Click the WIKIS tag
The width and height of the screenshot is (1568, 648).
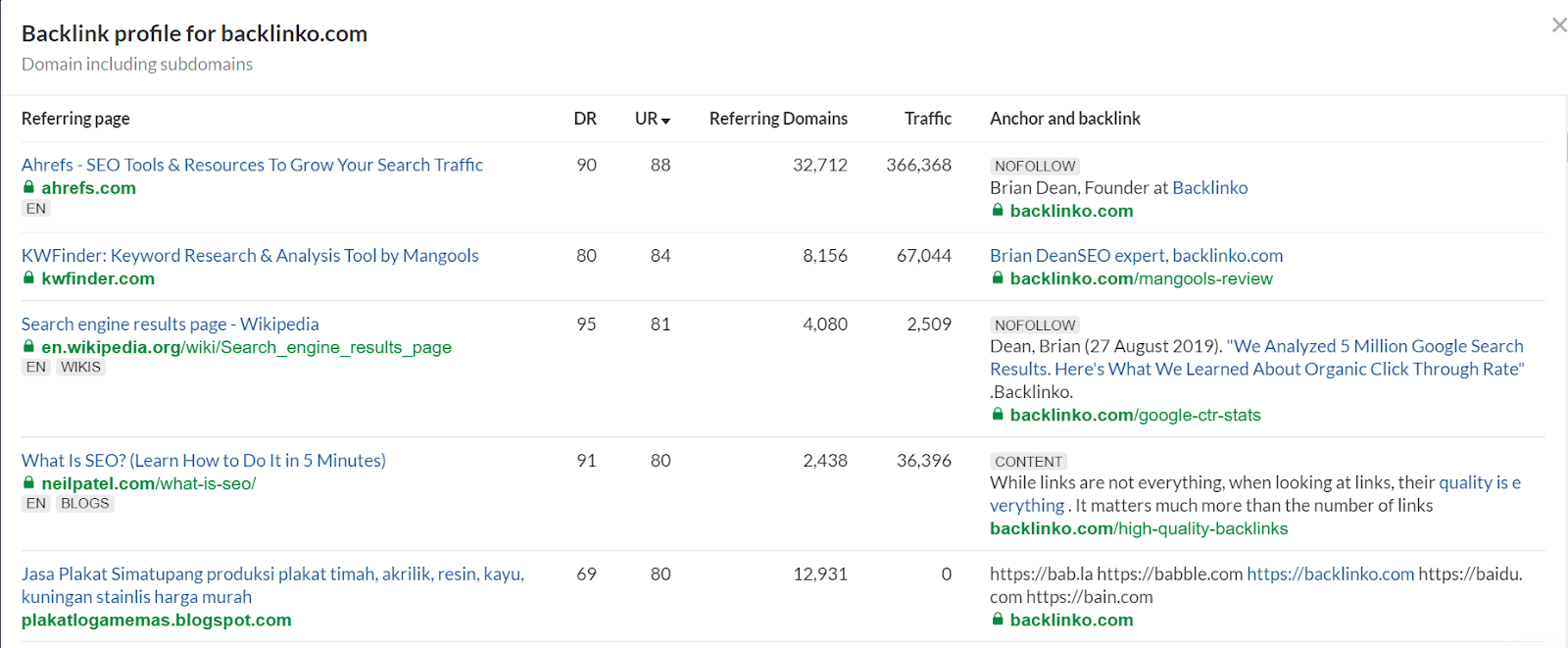(80, 368)
